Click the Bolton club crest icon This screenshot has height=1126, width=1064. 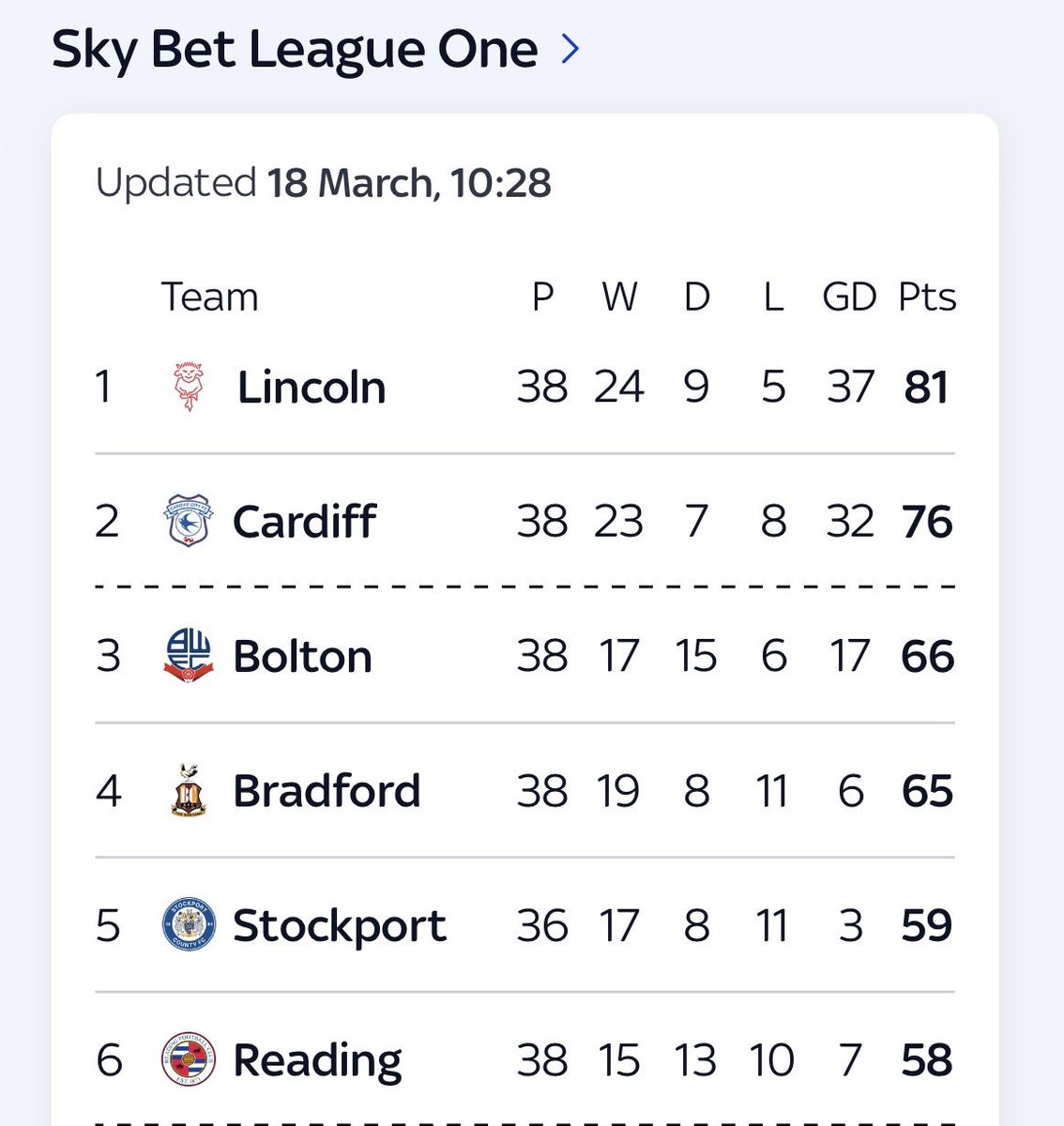tap(189, 655)
